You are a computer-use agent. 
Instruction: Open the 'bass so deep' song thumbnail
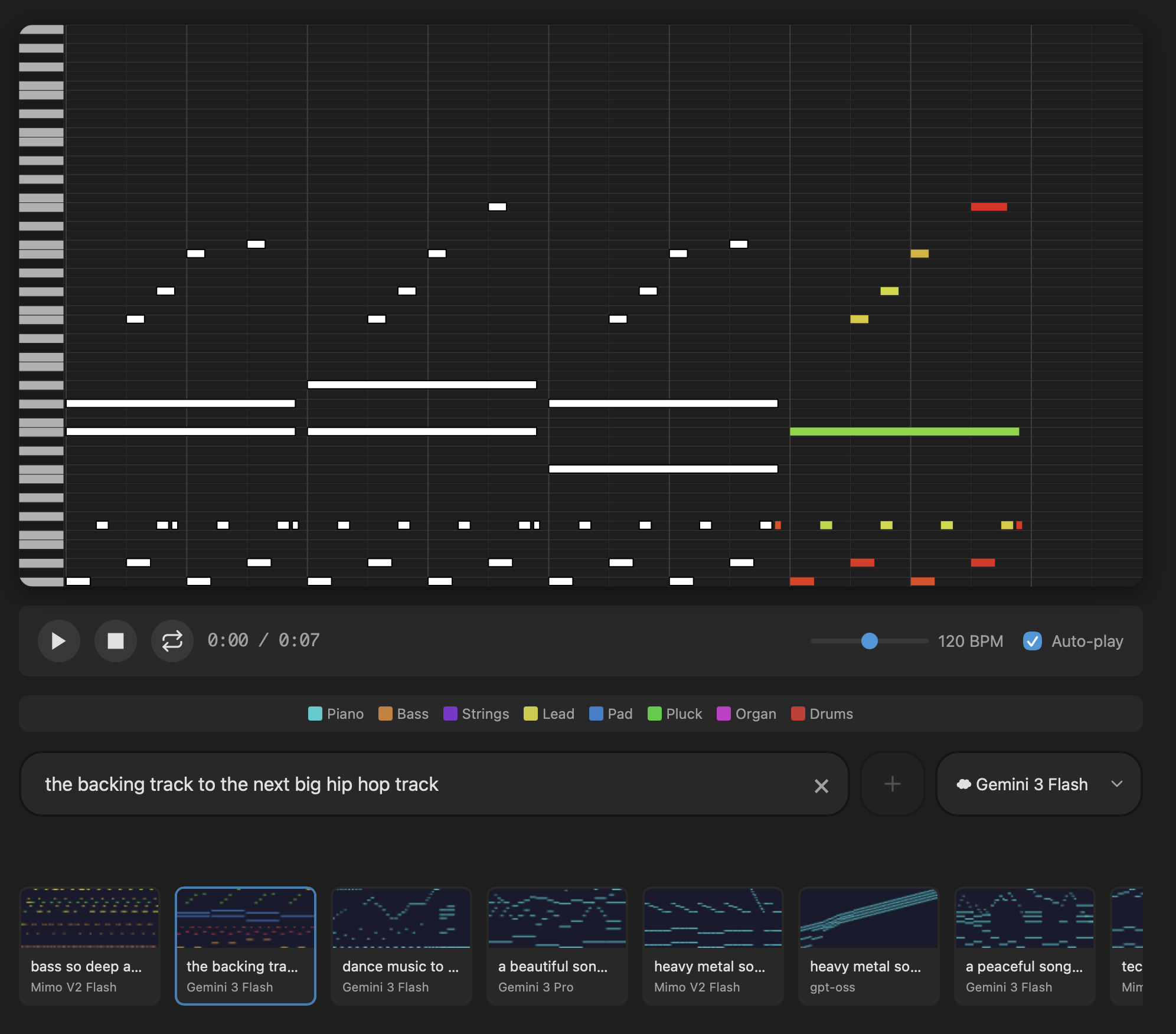90,918
